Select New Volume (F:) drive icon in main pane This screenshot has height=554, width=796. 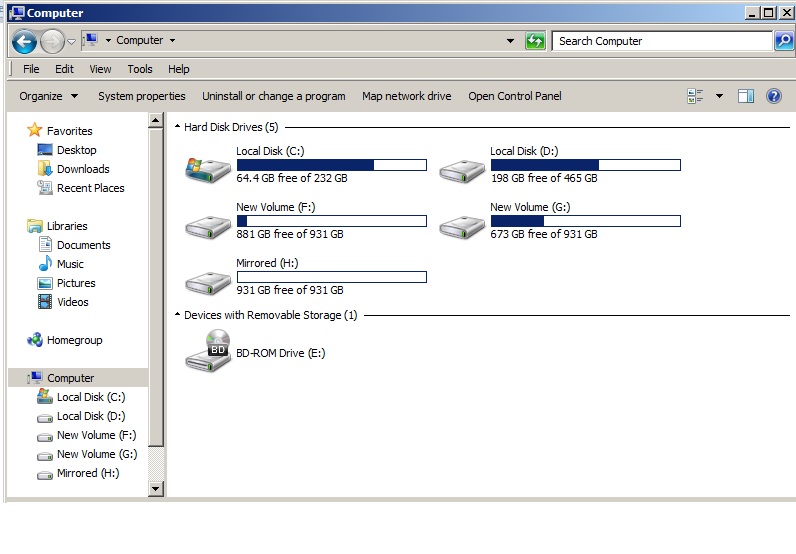point(207,226)
